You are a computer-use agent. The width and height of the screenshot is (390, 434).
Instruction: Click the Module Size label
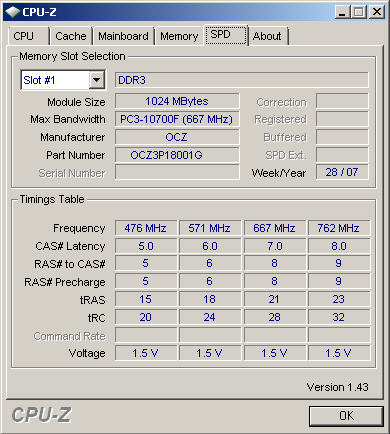(x=76, y=102)
